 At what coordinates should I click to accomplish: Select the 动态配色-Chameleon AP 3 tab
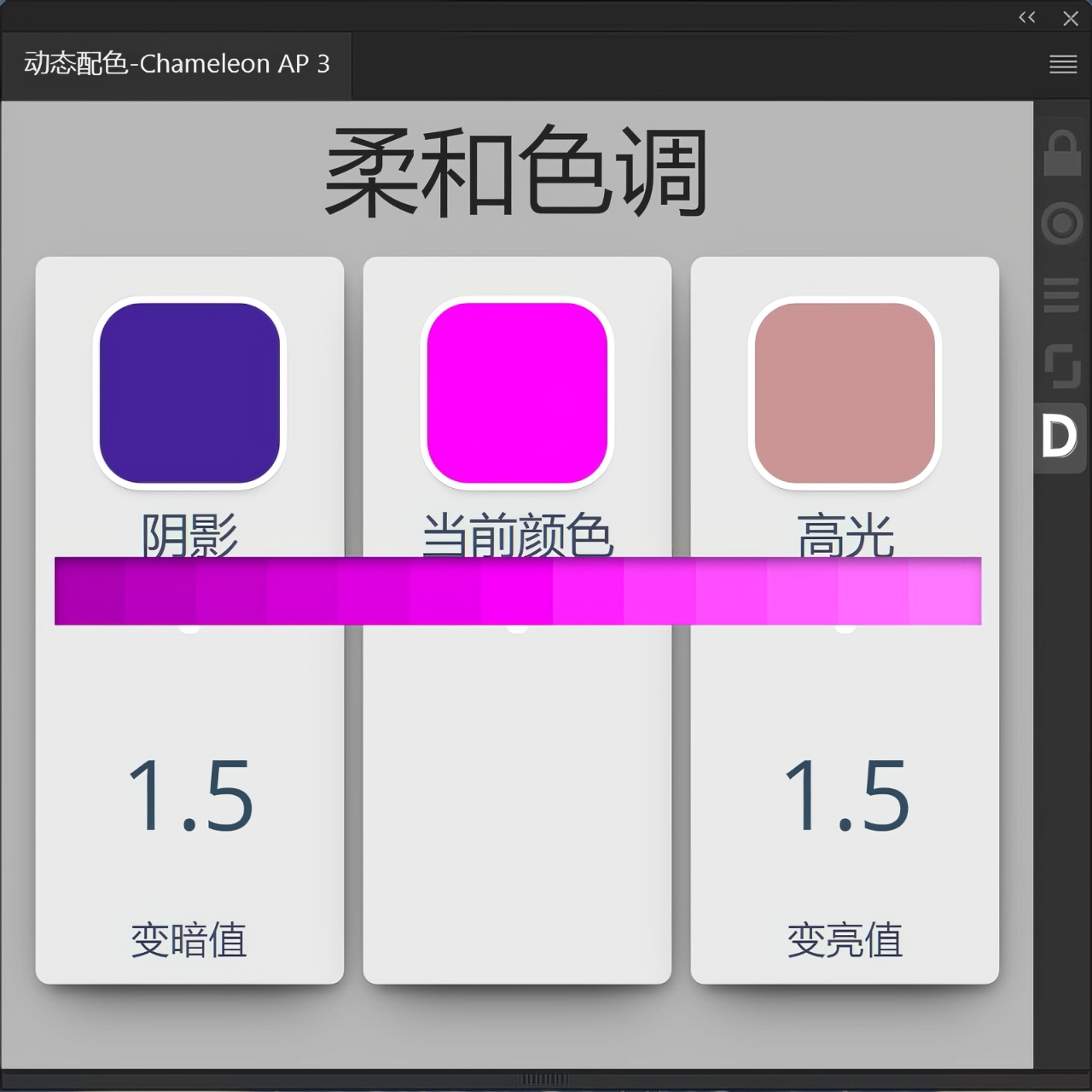(x=177, y=65)
